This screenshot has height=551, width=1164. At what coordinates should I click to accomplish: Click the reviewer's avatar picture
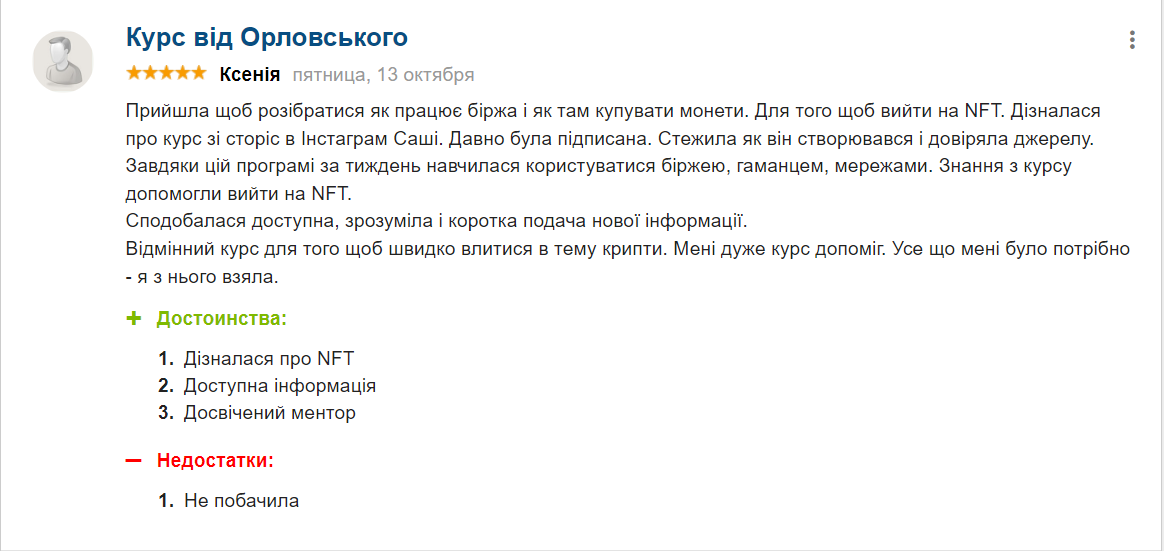[63, 61]
